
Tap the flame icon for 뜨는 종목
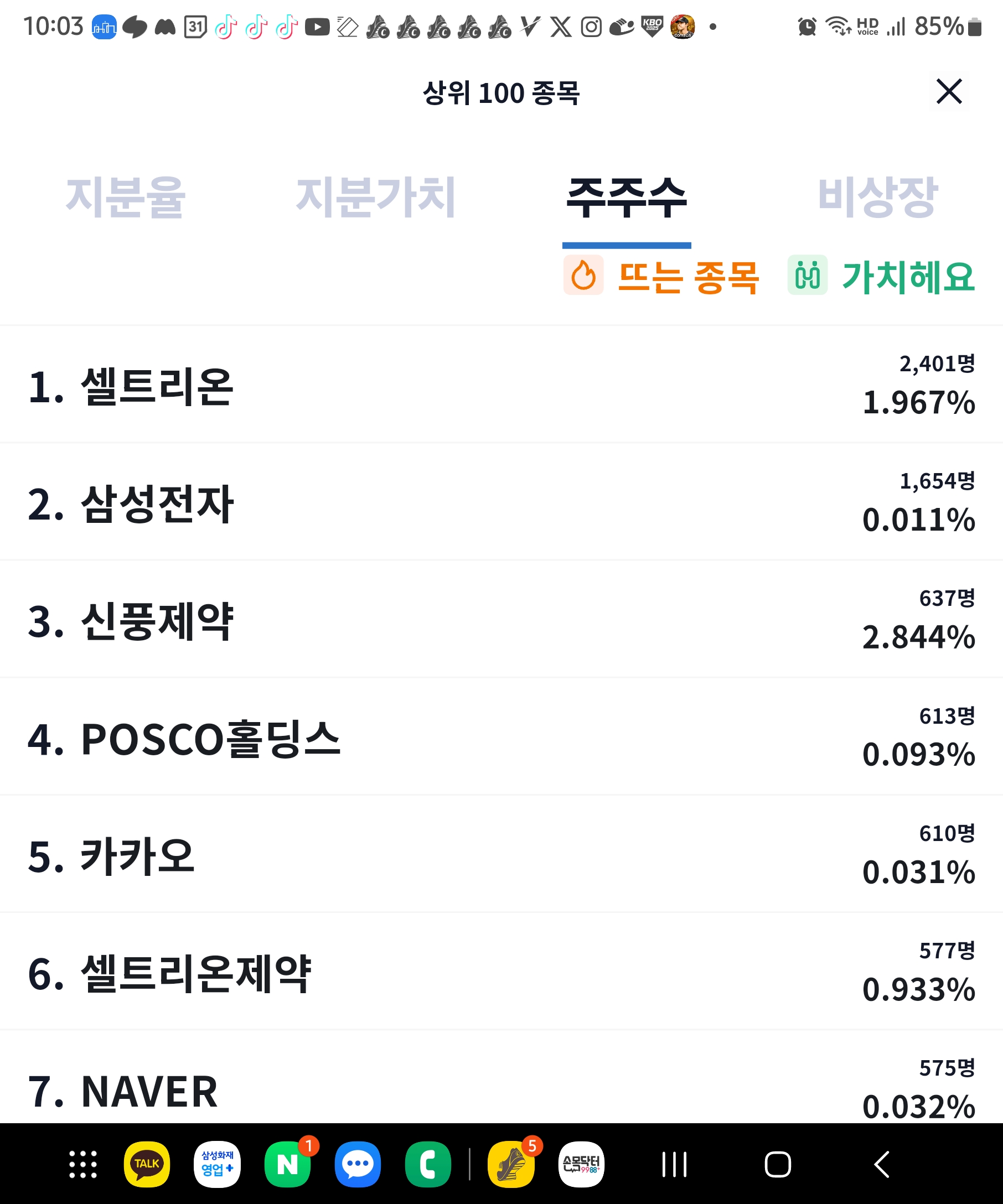pos(583,274)
